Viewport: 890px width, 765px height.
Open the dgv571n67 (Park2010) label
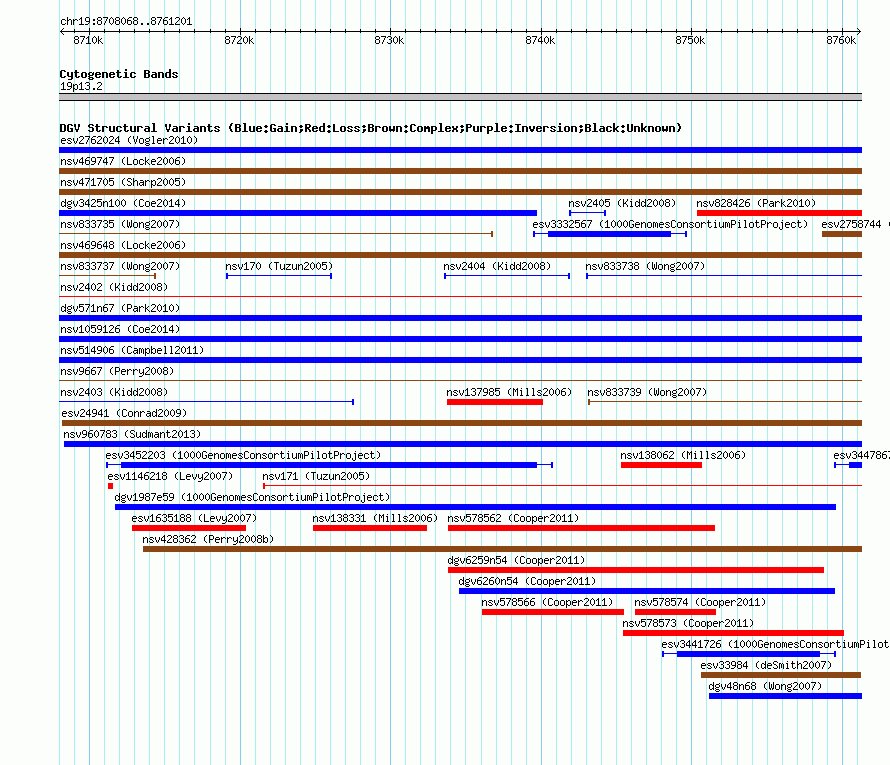pos(120,308)
